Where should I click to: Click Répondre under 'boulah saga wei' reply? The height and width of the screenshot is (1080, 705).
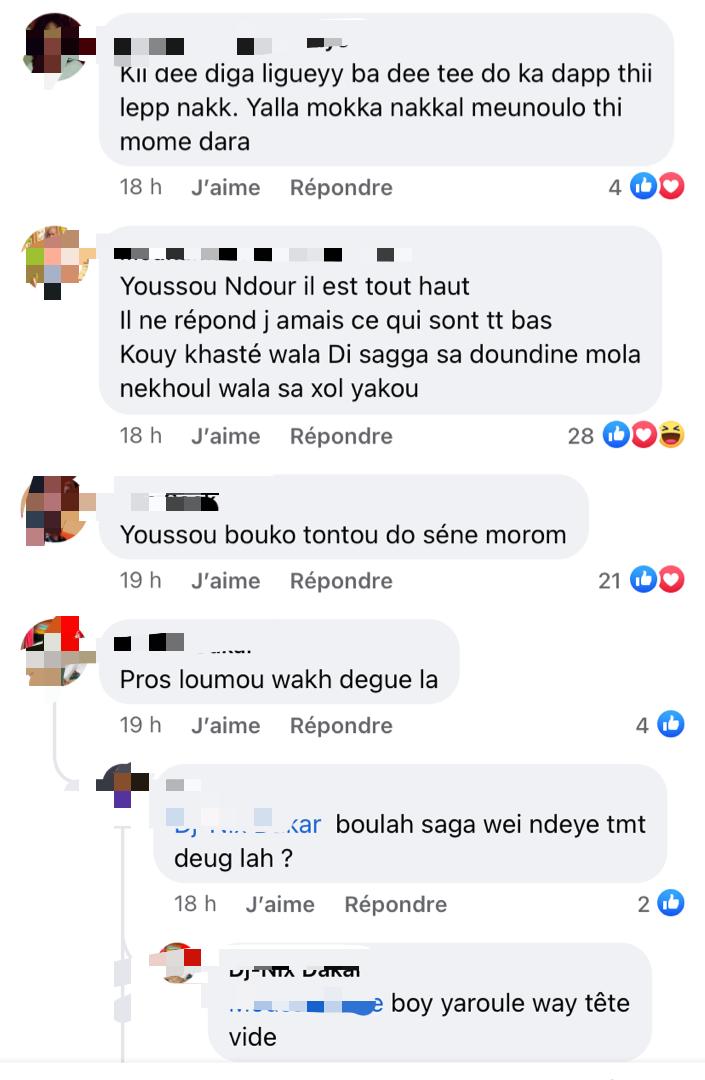pyautogui.click(x=395, y=904)
